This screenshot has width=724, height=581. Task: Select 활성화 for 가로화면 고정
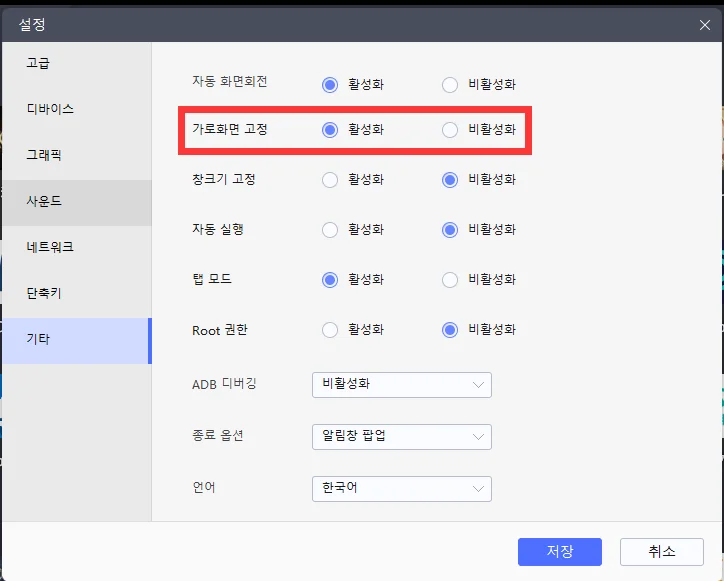(x=330, y=130)
